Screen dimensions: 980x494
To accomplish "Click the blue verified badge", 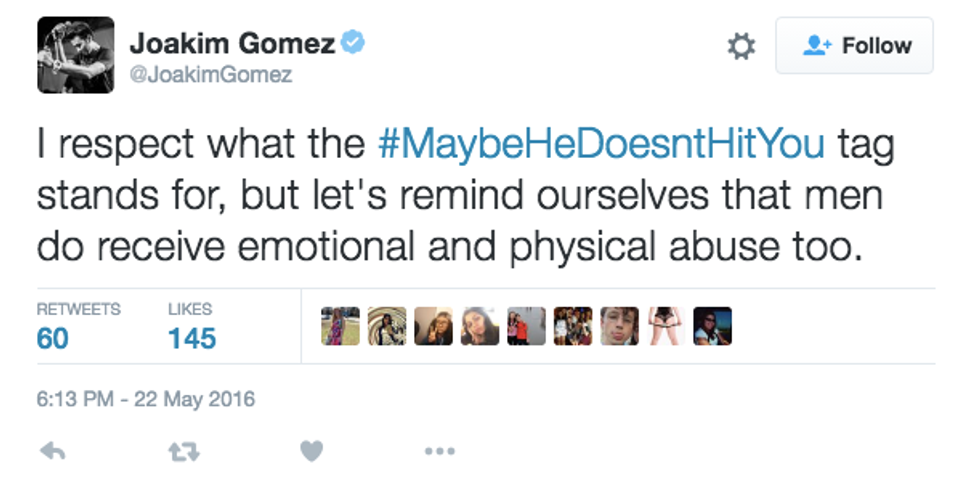I will [353, 43].
